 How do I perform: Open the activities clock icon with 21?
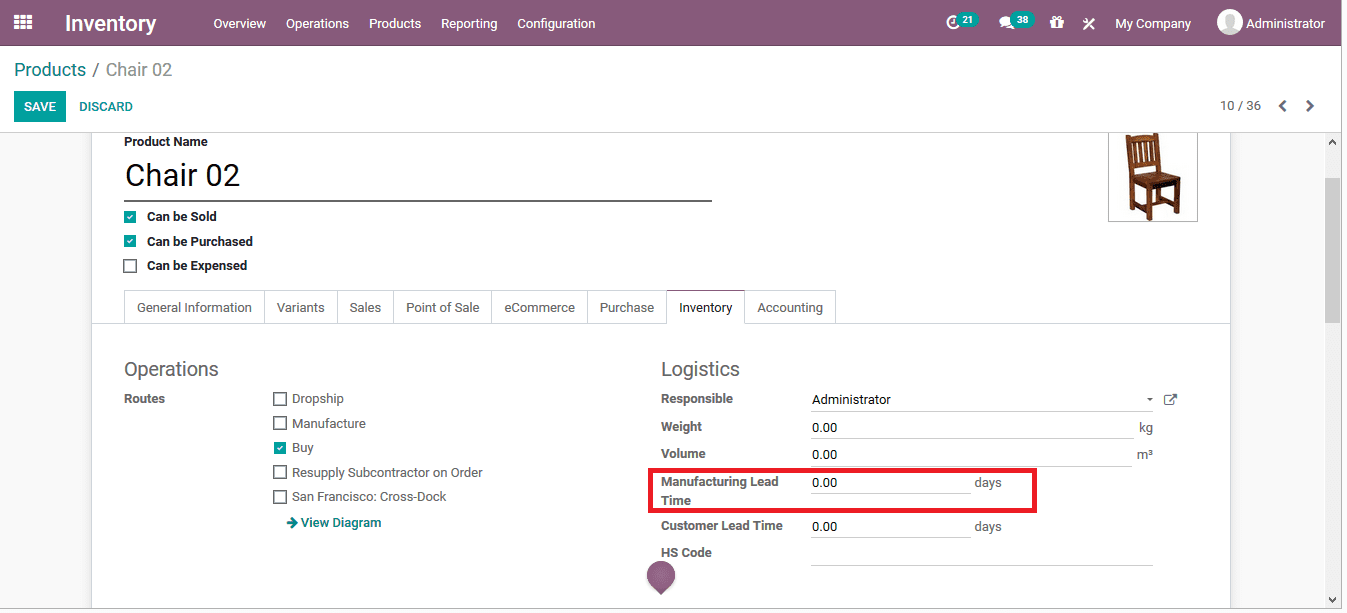pos(961,21)
